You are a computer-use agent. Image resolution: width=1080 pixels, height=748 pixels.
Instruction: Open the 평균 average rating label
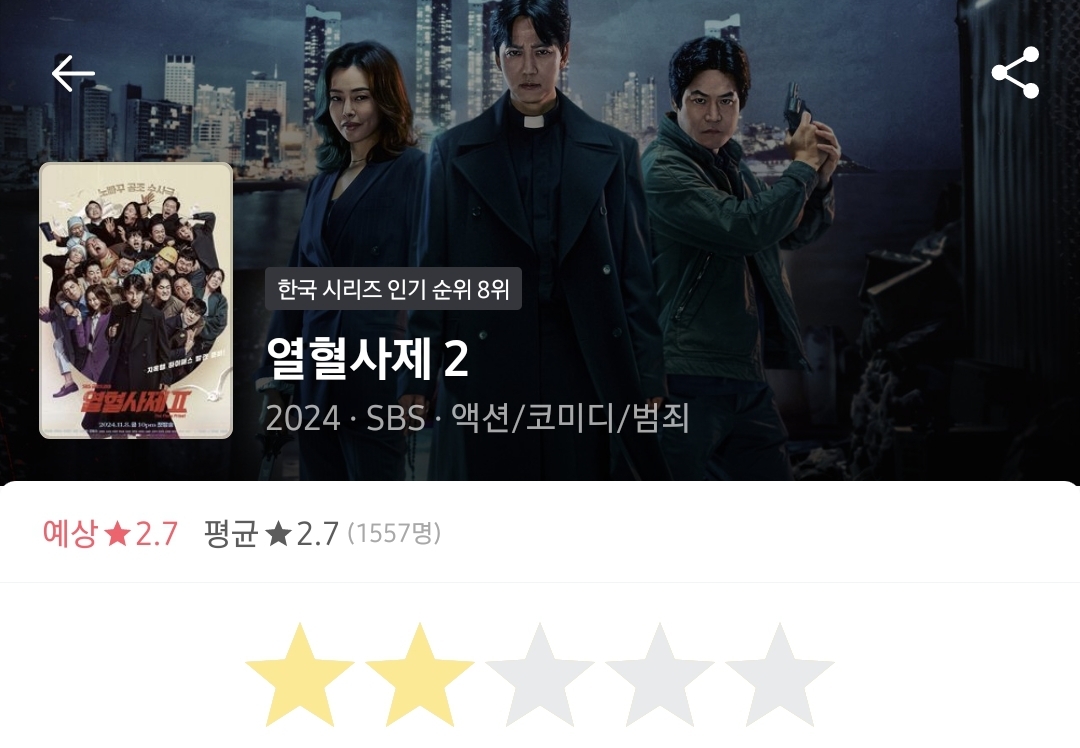coord(231,534)
